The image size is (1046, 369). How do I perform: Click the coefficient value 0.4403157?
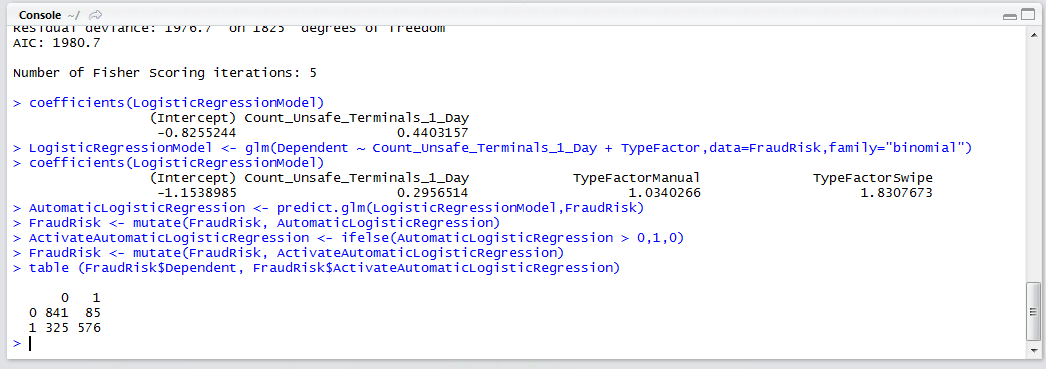point(432,133)
